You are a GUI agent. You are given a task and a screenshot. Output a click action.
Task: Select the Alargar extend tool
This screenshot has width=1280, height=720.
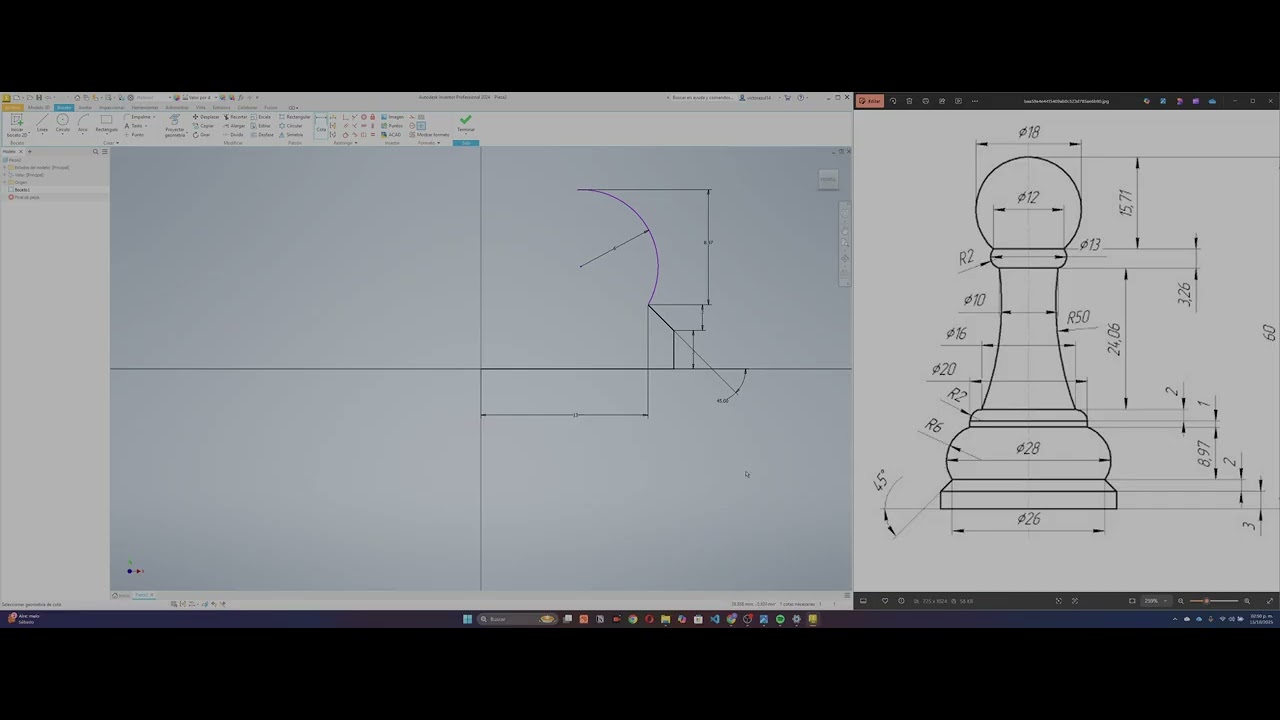pyautogui.click(x=234, y=126)
